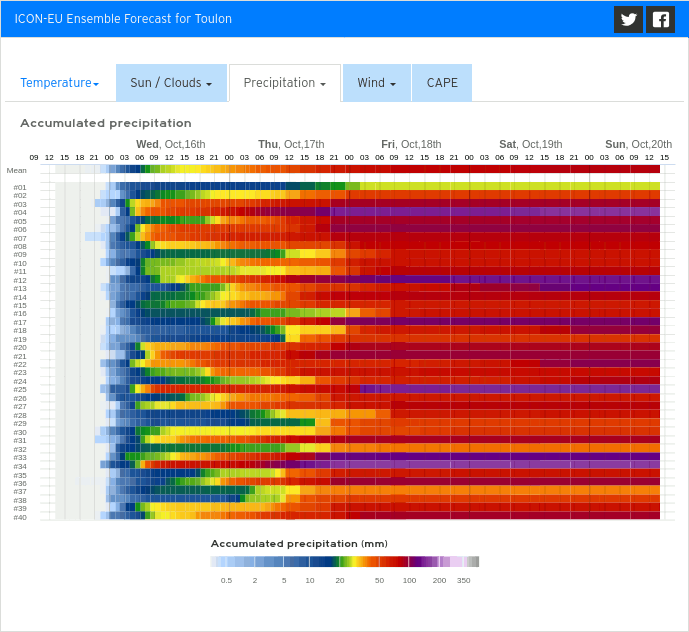This screenshot has height=632, width=689.
Task: Select ensemble member #01 label
Action: point(20,187)
